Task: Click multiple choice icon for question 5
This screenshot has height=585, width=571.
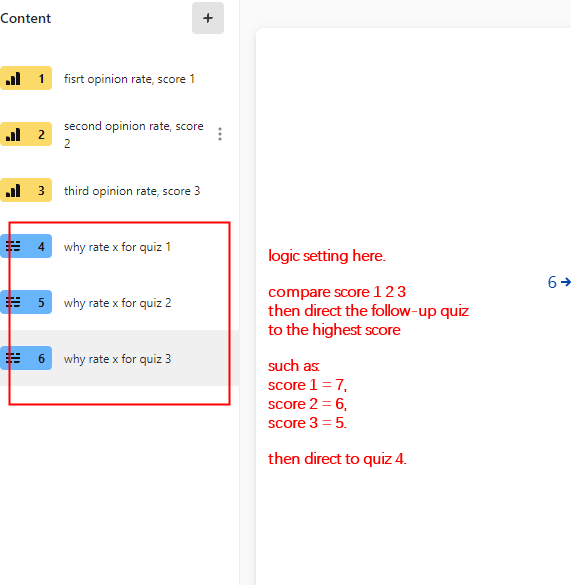Action: click(13, 302)
